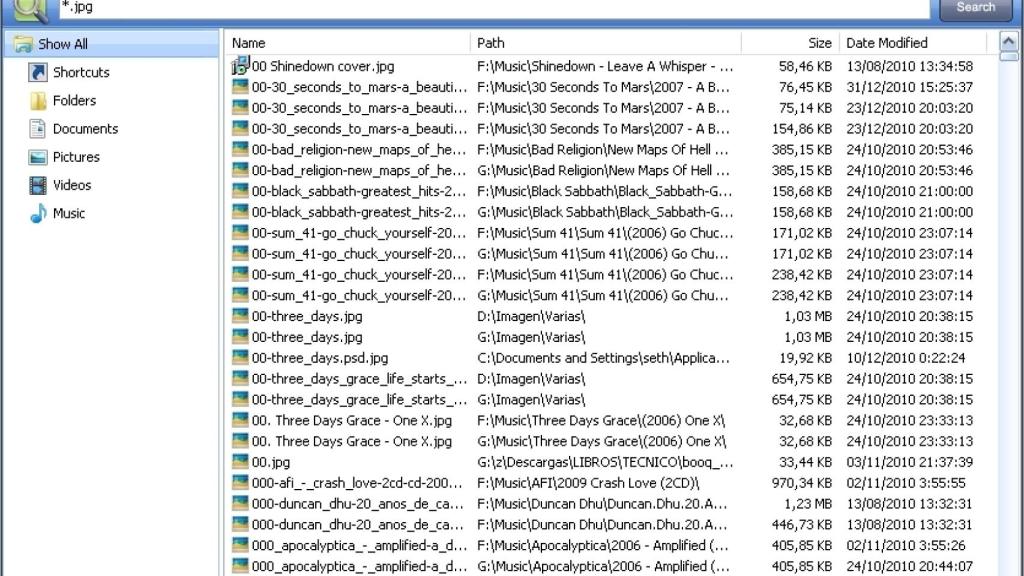Select the 00. Three Days Grace - One X.jpg row

tap(350, 420)
